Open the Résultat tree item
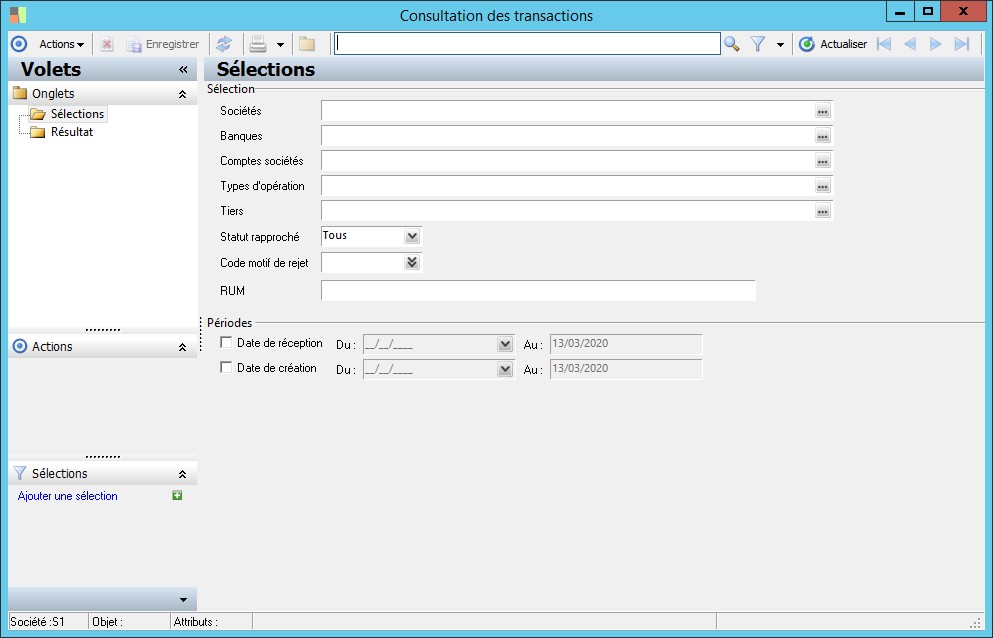Image resolution: width=993 pixels, height=638 pixels. click(72, 132)
